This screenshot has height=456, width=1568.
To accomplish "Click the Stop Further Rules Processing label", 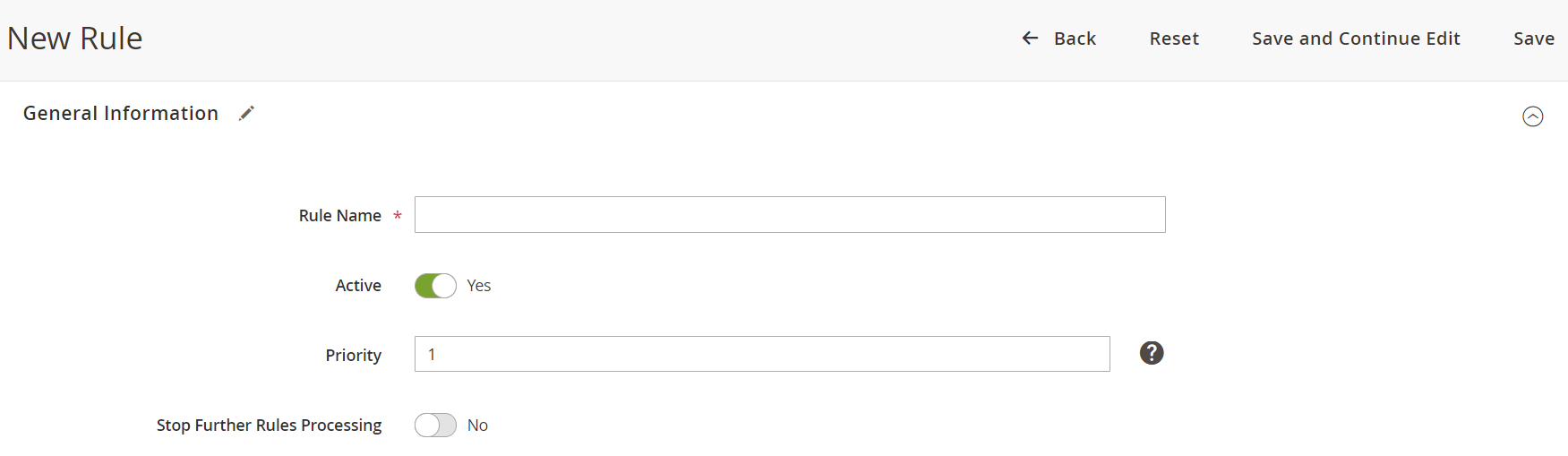I will point(270,426).
